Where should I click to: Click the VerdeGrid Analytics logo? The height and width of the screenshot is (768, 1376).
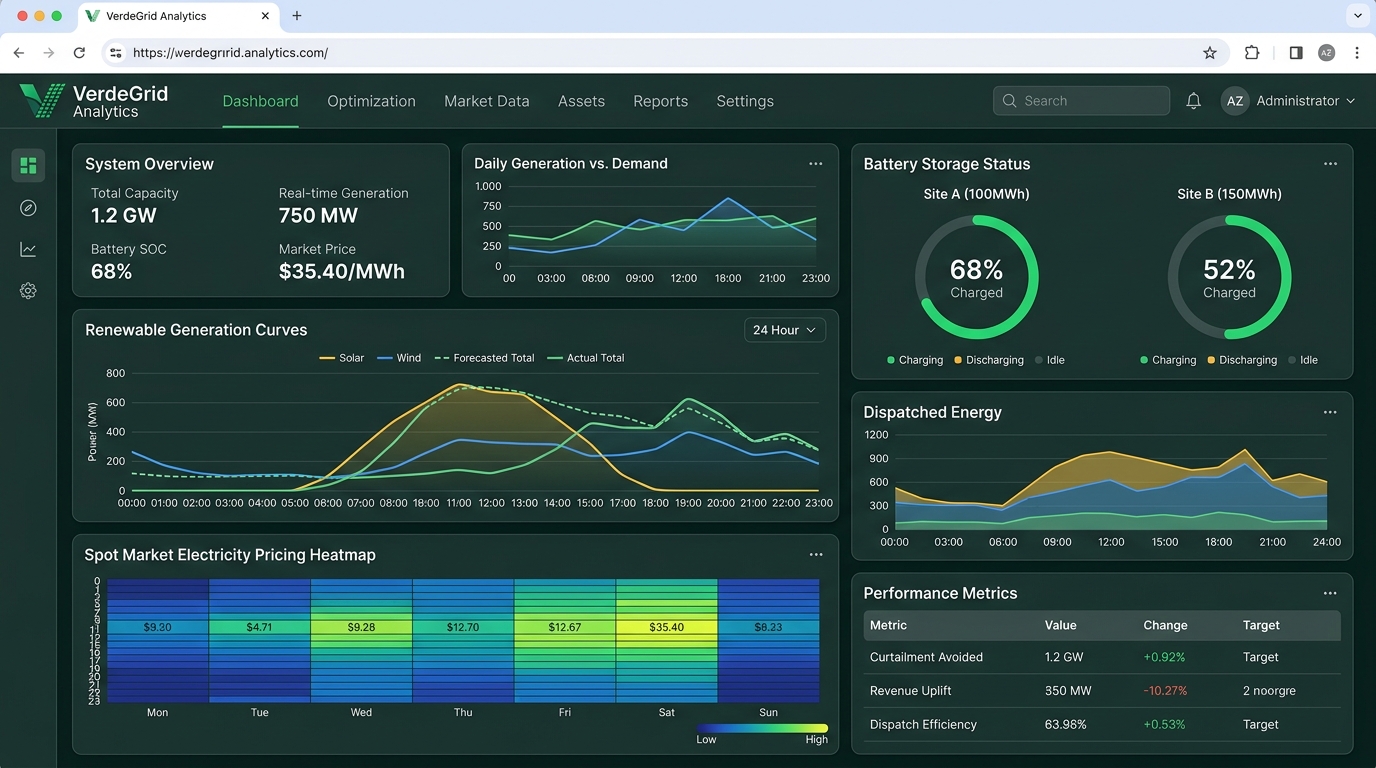(94, 101)
